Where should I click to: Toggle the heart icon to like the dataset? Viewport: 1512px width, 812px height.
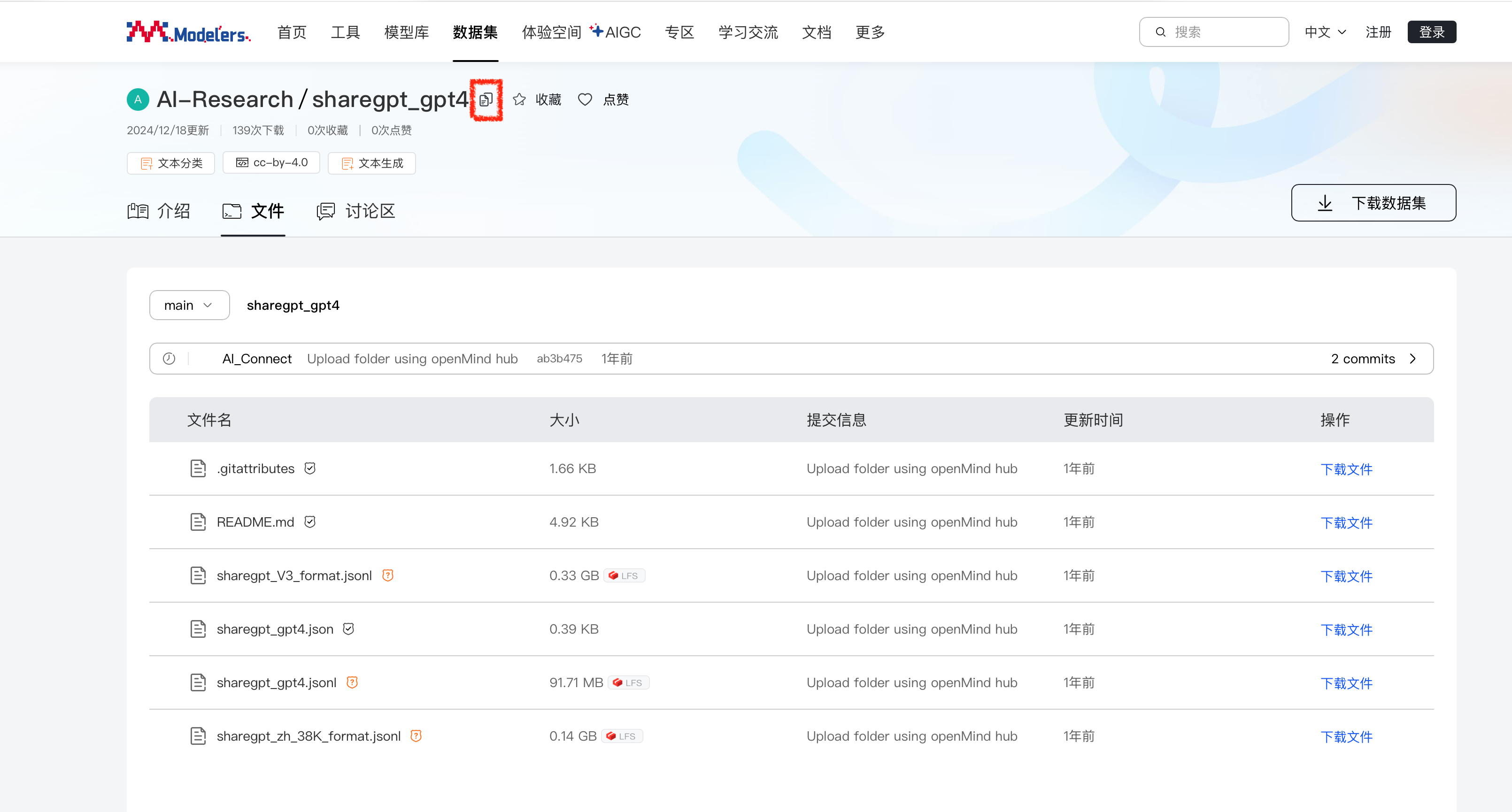point(585,100)
